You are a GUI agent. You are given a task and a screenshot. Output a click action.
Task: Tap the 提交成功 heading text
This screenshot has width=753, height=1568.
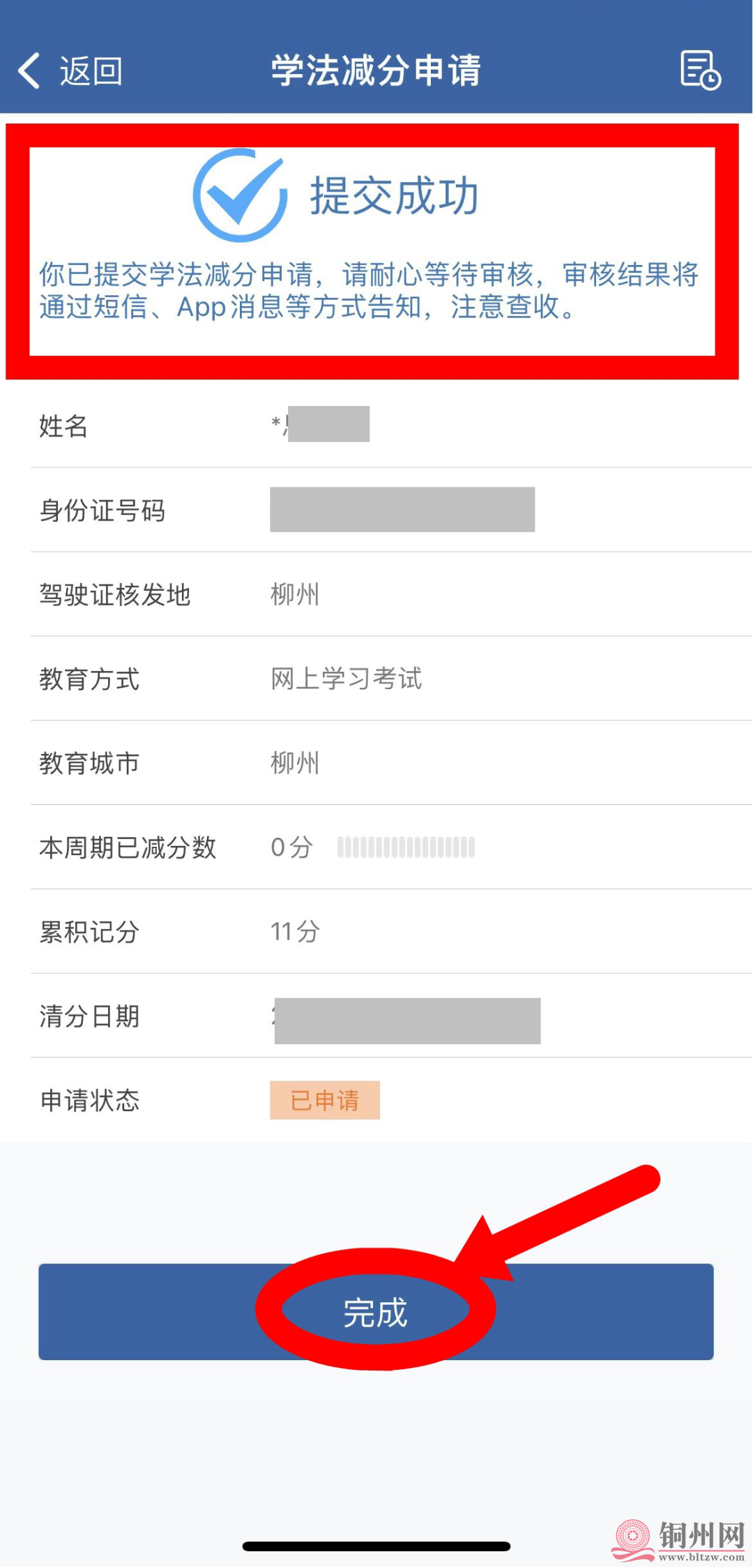[394, 196]
